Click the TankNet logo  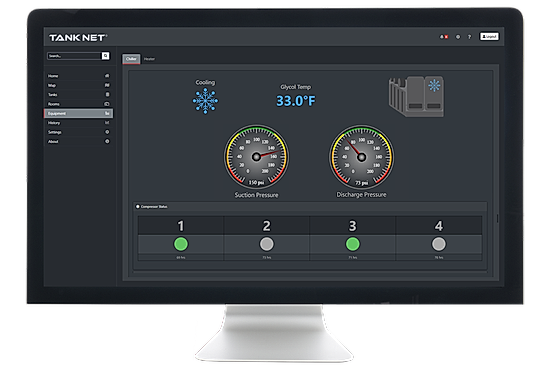pyautogui.click(x=78, y=38)
